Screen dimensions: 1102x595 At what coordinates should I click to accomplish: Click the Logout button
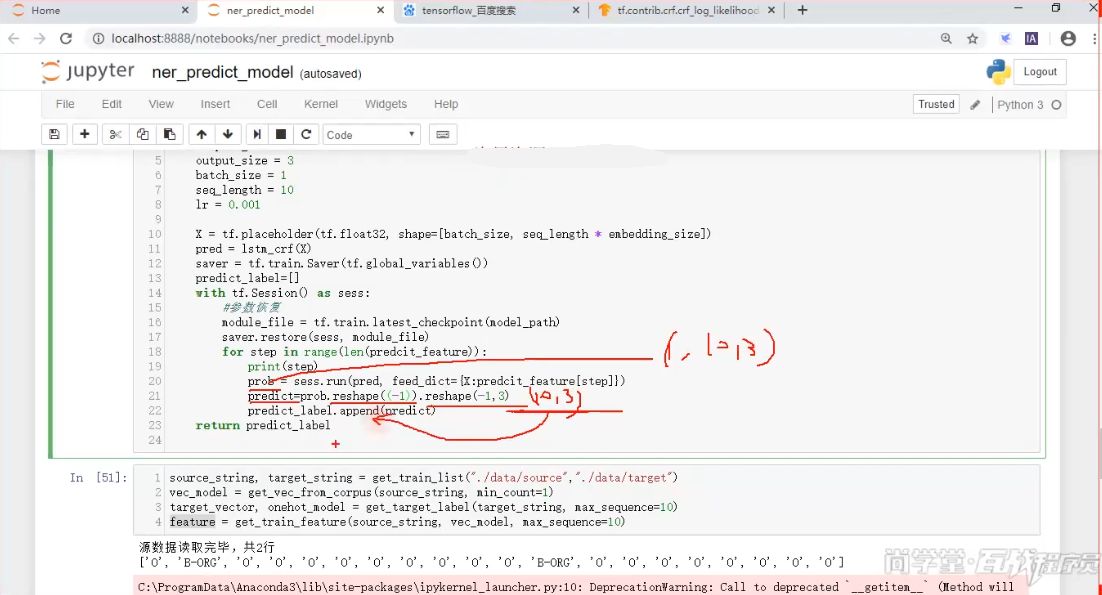coord(1040,72)
